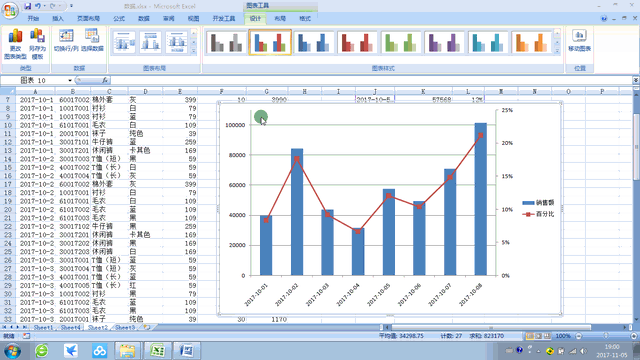
Task: Expand chart styles gallery more arrow
Action: 557,51
